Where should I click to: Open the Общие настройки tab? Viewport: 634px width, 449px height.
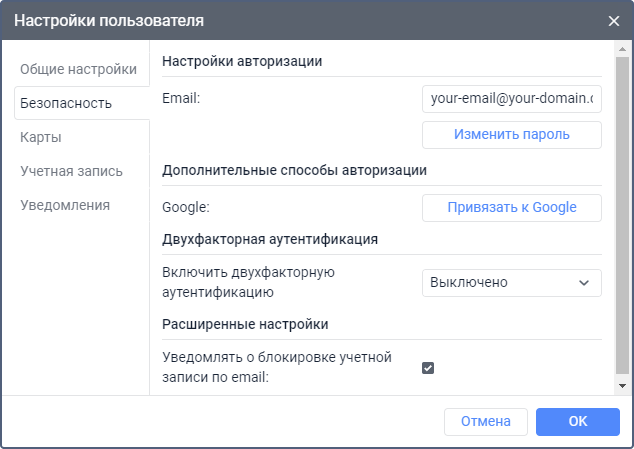coord(78,69)
